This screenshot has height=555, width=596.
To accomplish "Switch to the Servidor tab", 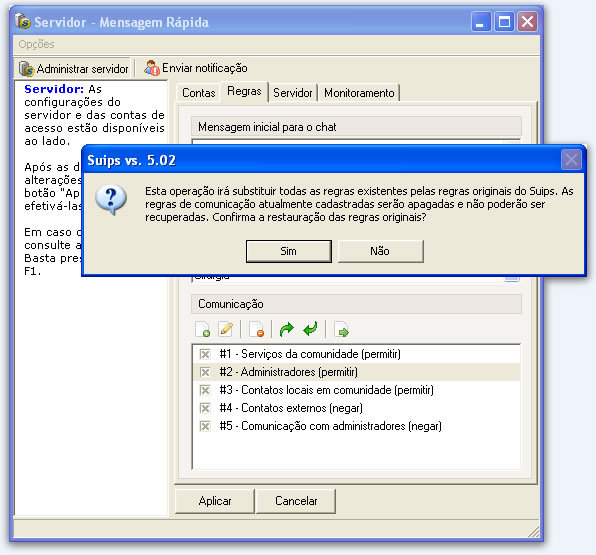I will (x=293, y=93).
